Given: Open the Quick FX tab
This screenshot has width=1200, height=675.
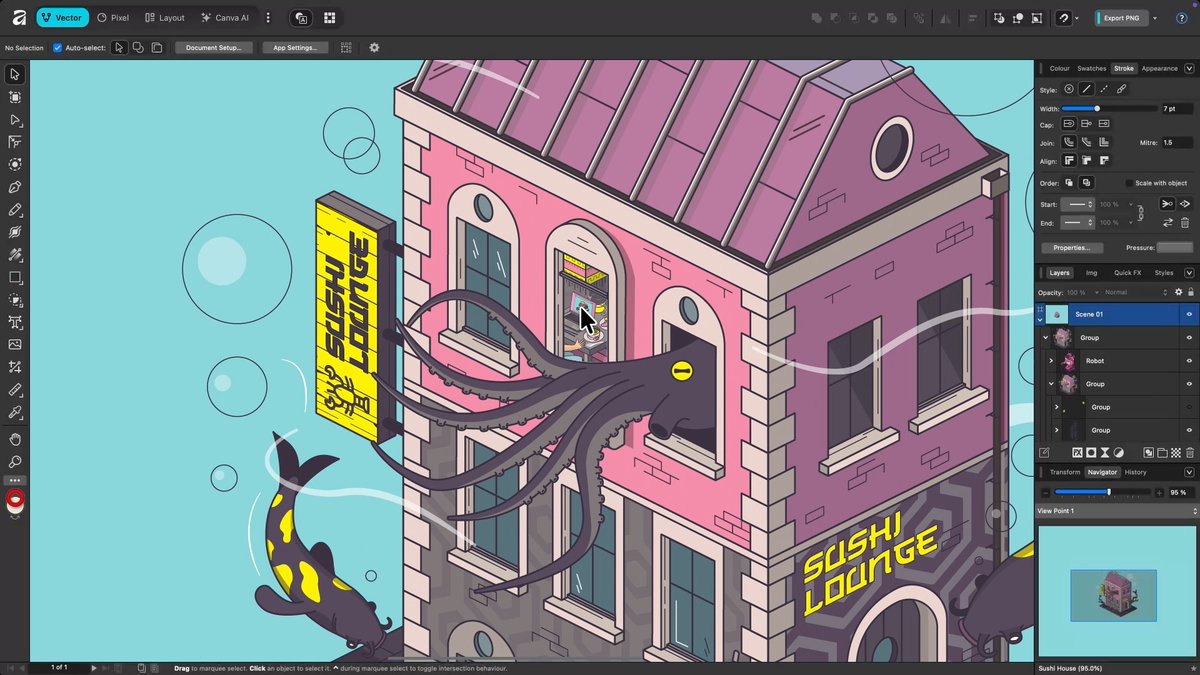Looking at the screenshot, I should point(1127,272).
